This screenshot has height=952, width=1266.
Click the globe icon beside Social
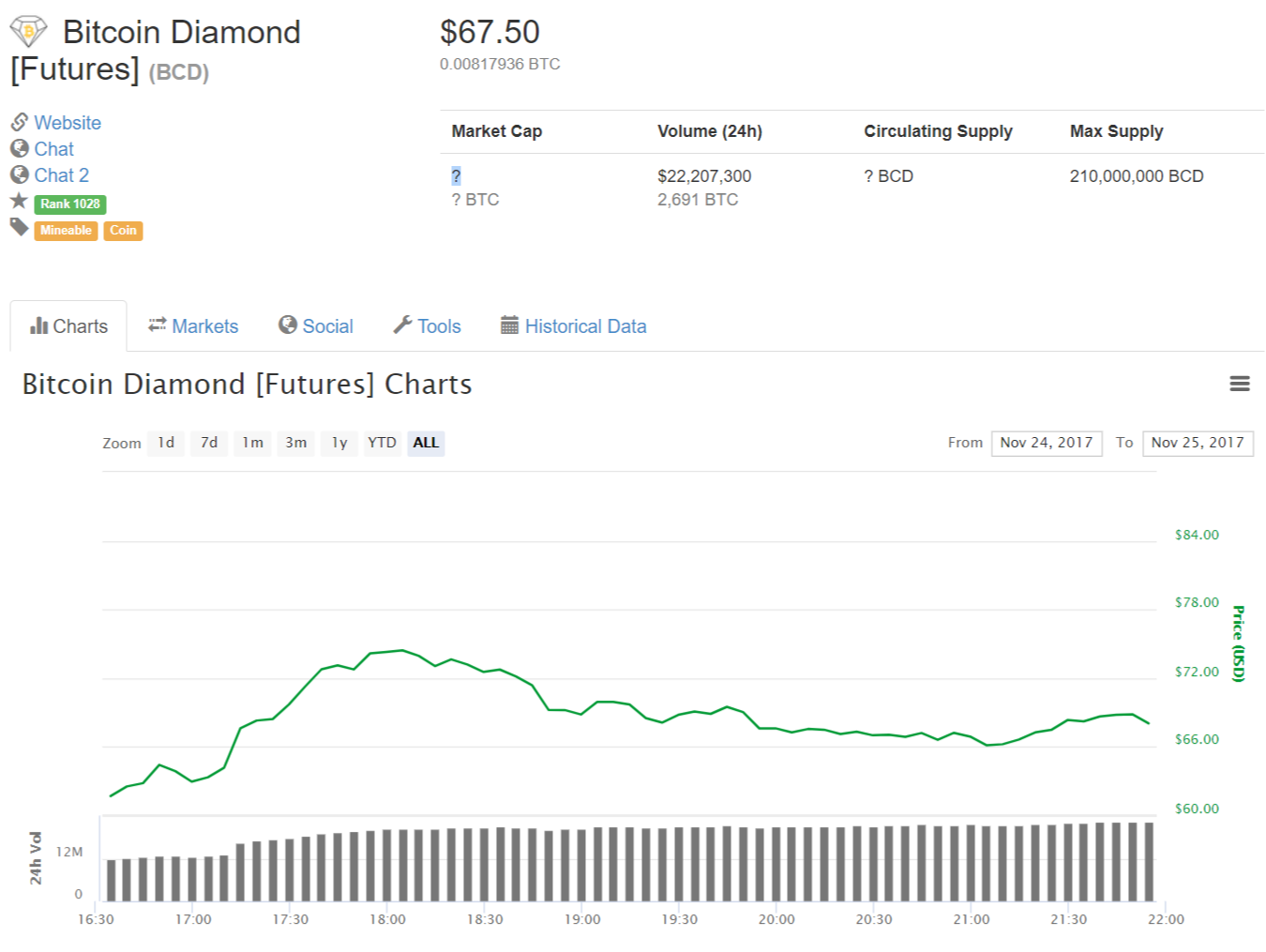click(288, 325)
